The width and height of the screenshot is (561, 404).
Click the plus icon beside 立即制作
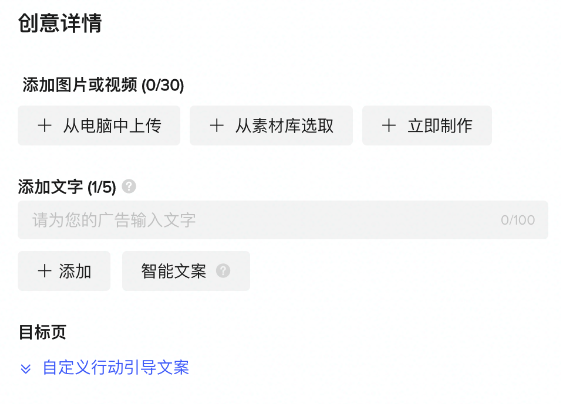(x=389, y=126)
